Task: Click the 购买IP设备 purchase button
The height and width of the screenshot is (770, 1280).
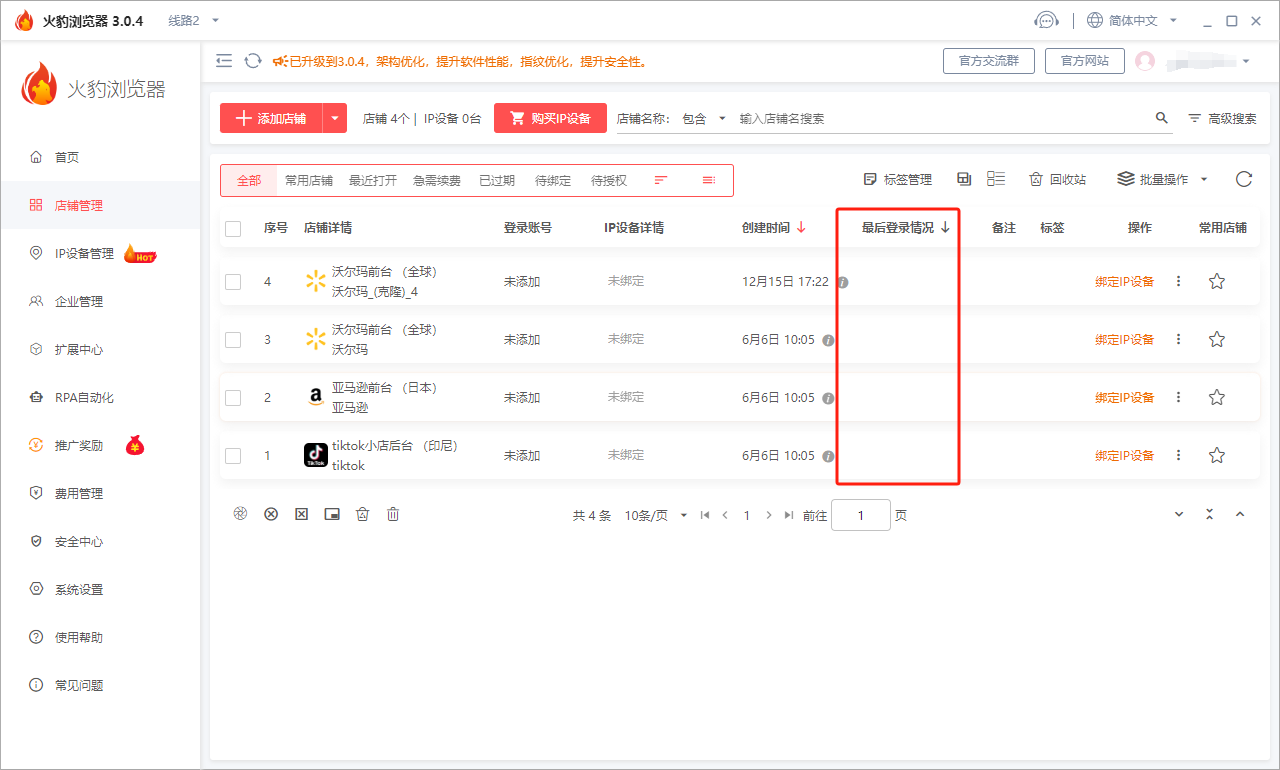Action: (x=550, y=117)
